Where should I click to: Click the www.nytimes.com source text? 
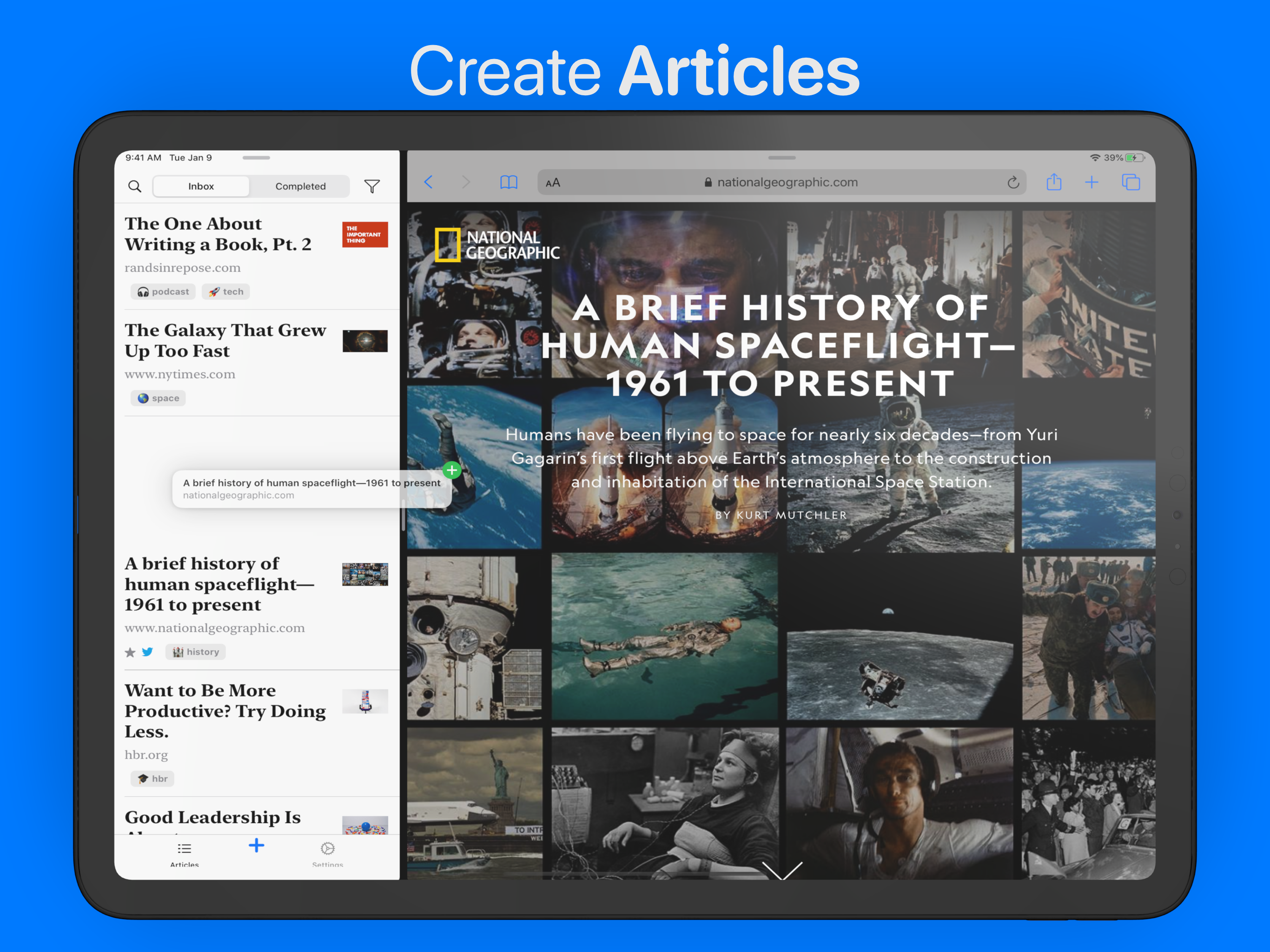click(x=180, y=374)
